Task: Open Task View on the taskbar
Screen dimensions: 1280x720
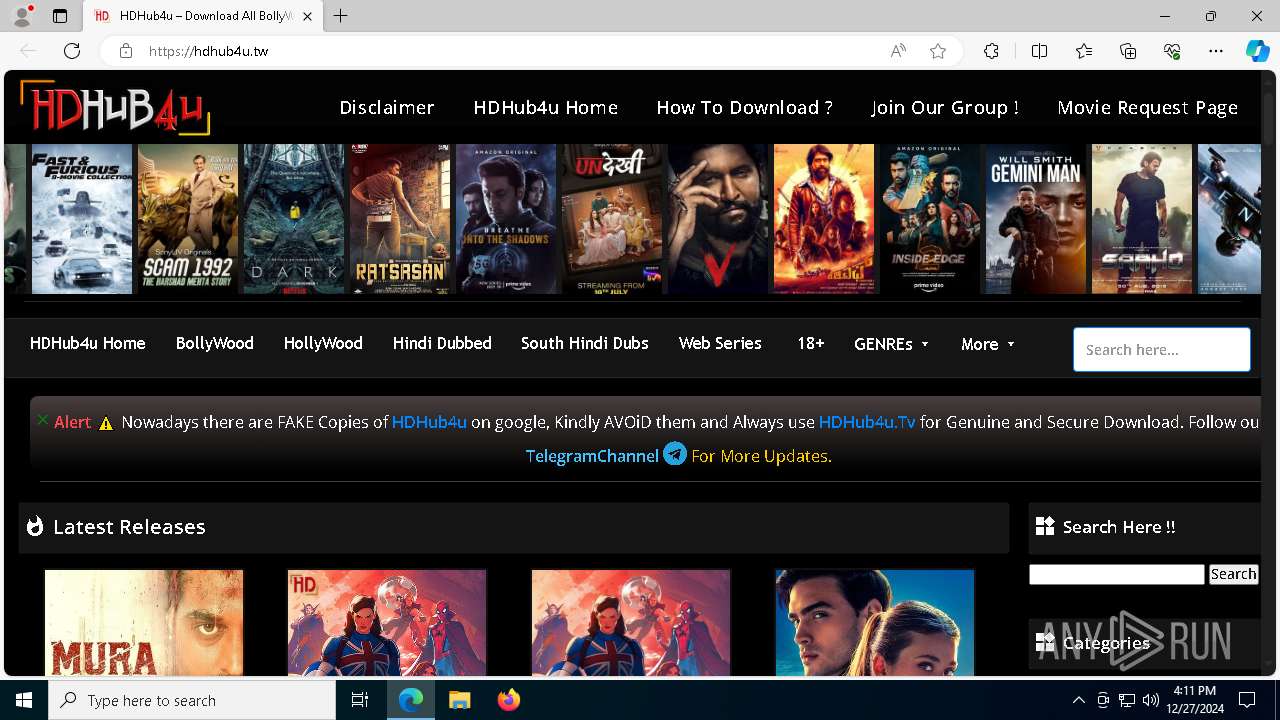Action: click(360, 700)
